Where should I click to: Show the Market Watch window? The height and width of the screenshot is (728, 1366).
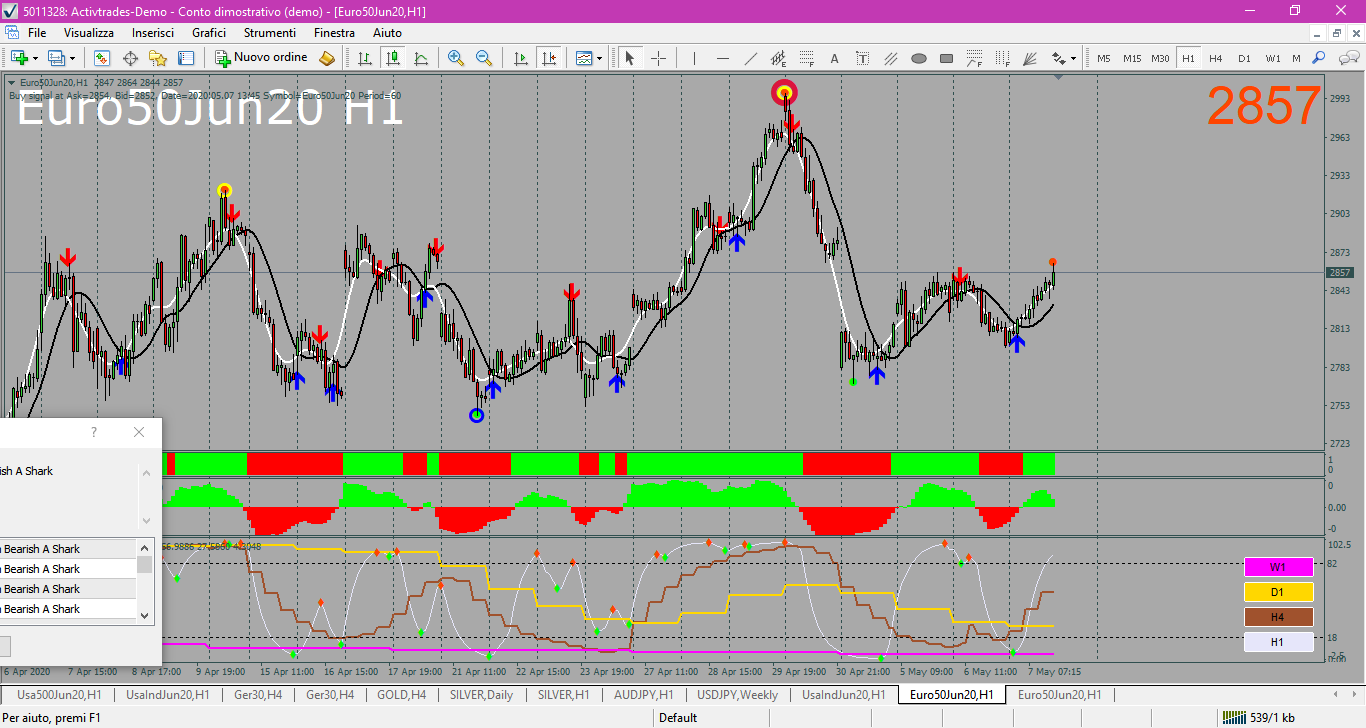[103, 58]
